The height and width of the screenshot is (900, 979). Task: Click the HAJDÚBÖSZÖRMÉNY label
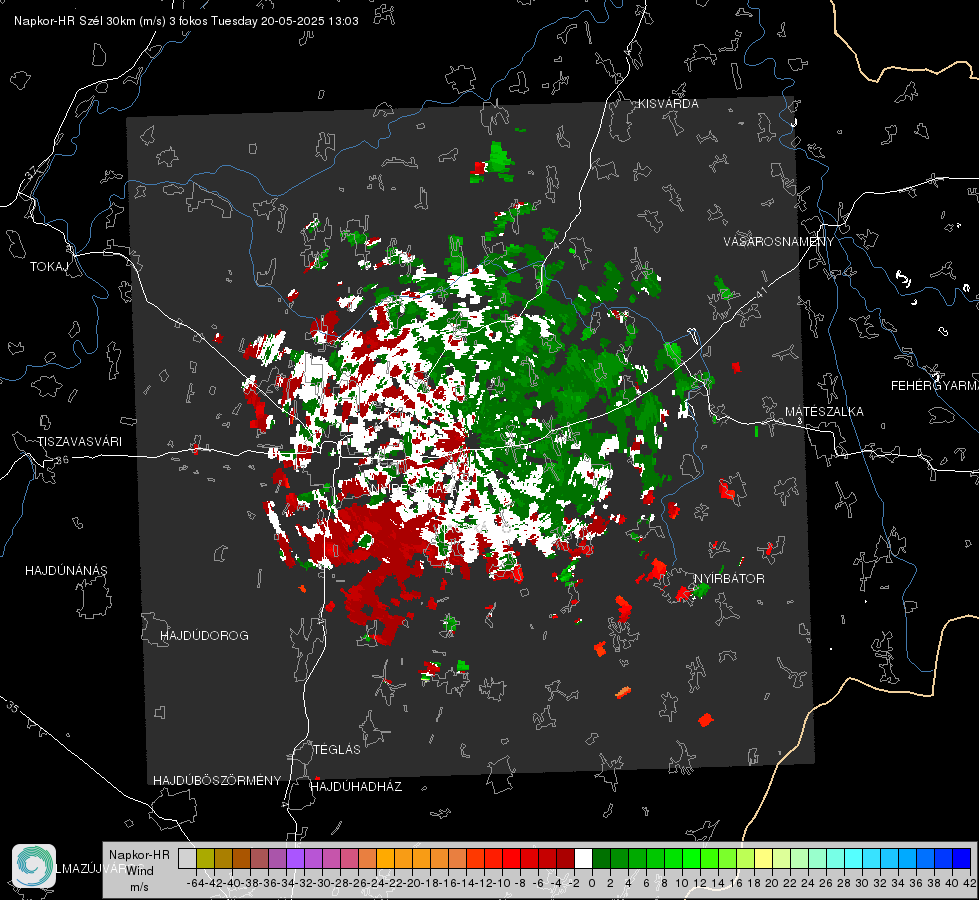click(x=217, y=780)
